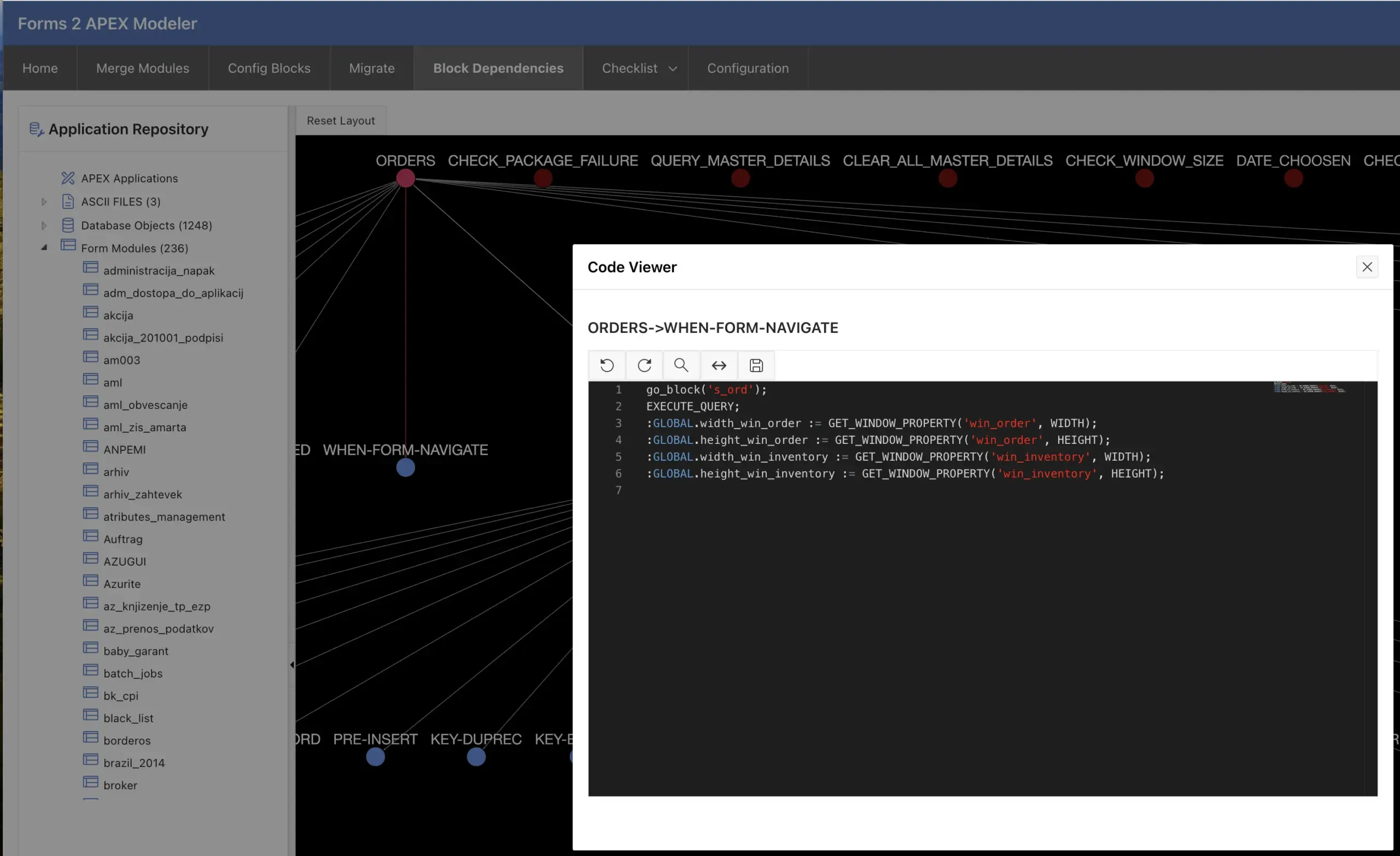The width and height of the screenshot is (1400, 856).
Task: Save code using the floppy disk icon
Action: (x=756, y=365)
